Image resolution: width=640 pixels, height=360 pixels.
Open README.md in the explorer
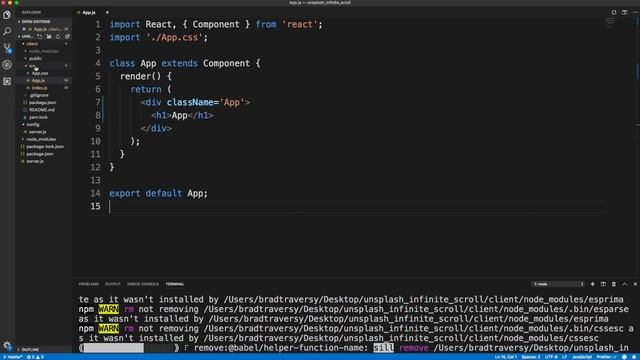(42, 110)
